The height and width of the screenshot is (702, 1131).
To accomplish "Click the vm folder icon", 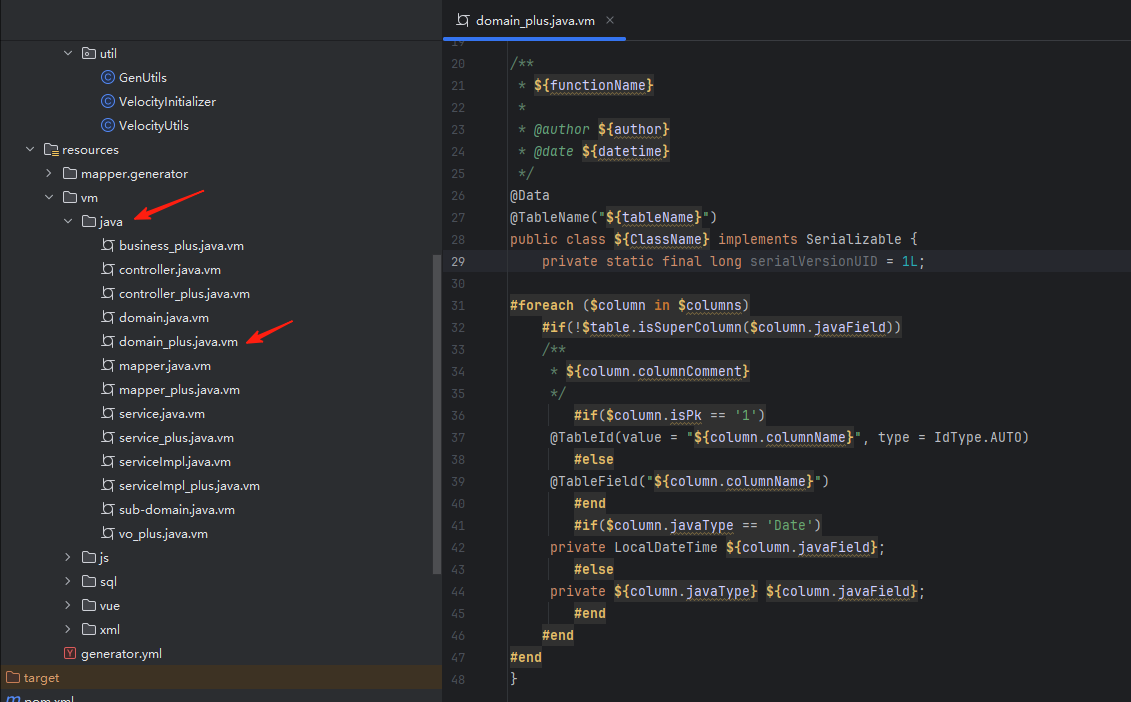I will tap(70, 197).
